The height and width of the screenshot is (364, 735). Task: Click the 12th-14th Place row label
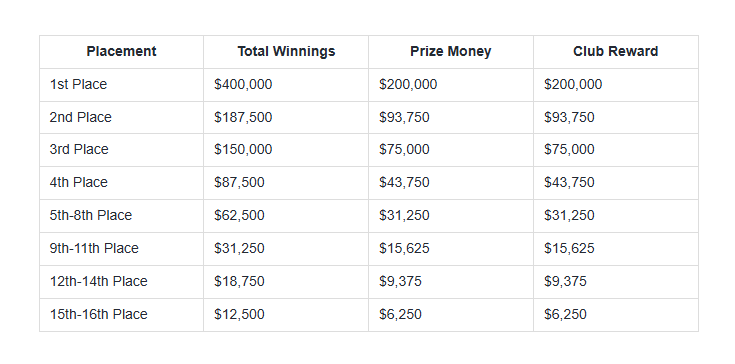click(98, 282)
